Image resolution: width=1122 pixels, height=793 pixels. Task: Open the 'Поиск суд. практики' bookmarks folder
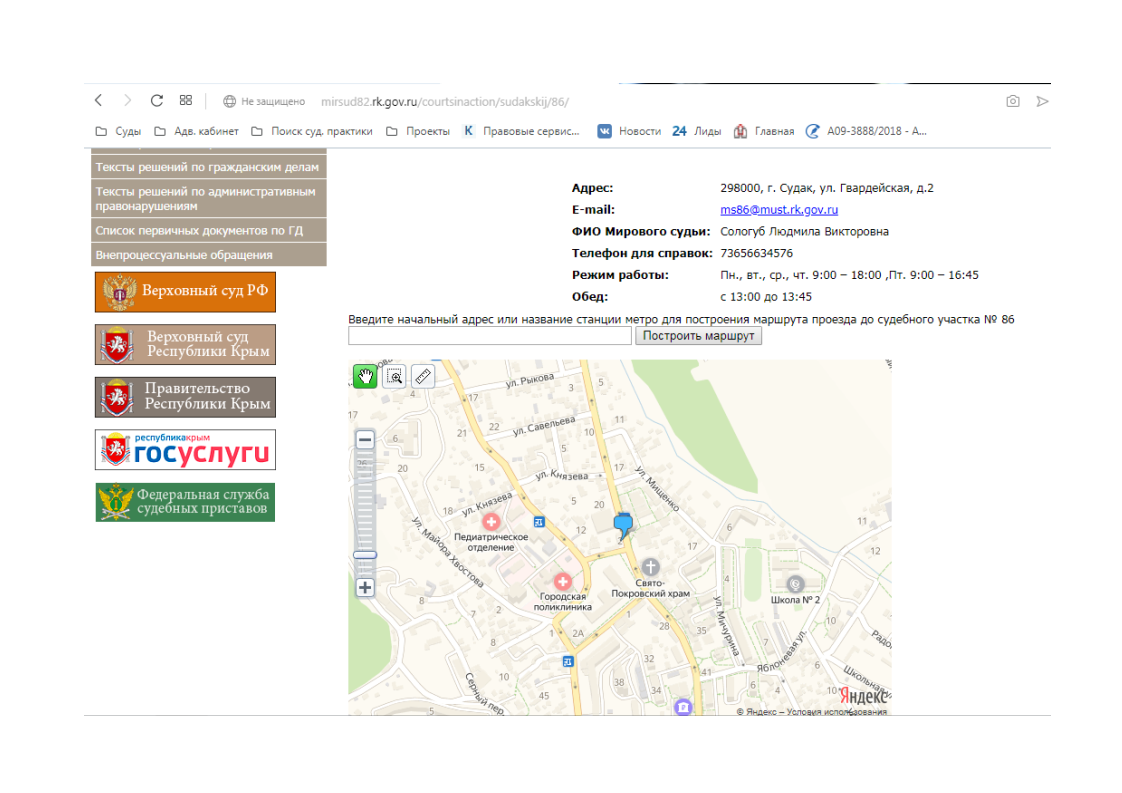coord(312,132)
